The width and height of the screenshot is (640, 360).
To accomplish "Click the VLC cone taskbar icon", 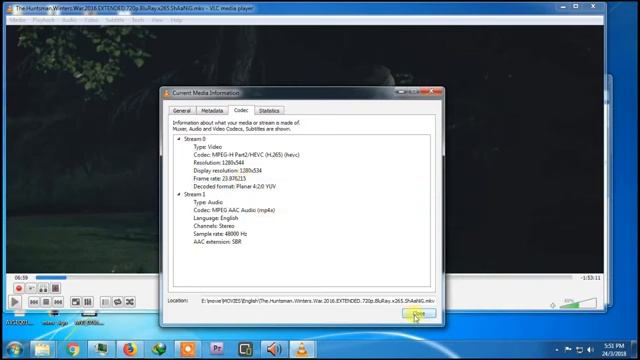I will point(302,349).
